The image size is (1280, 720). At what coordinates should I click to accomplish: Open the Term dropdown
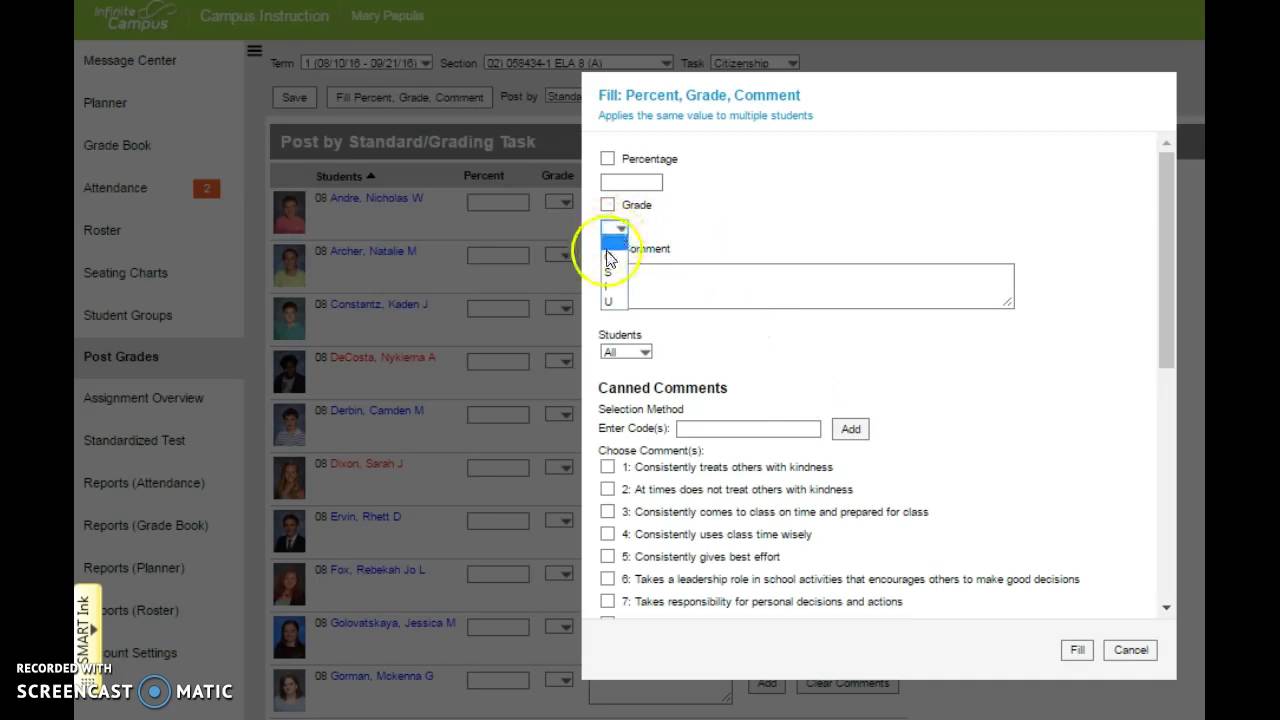click(x=365, y=63)
